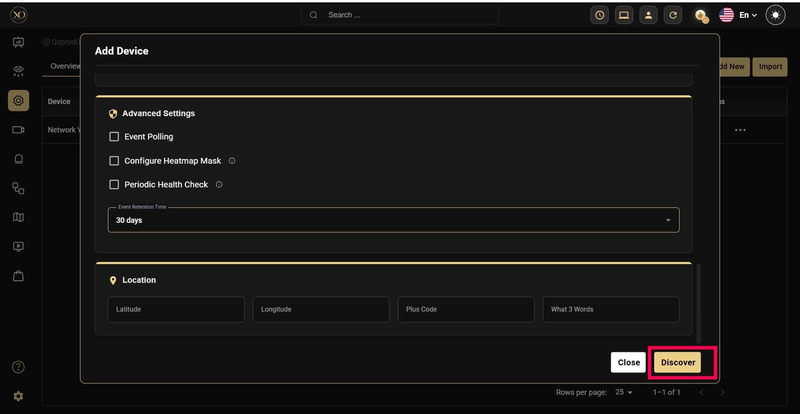Viewport: 800px width, 414px height.
Task: Open the bottom settings gear icon
Action: tap(18, 396)
